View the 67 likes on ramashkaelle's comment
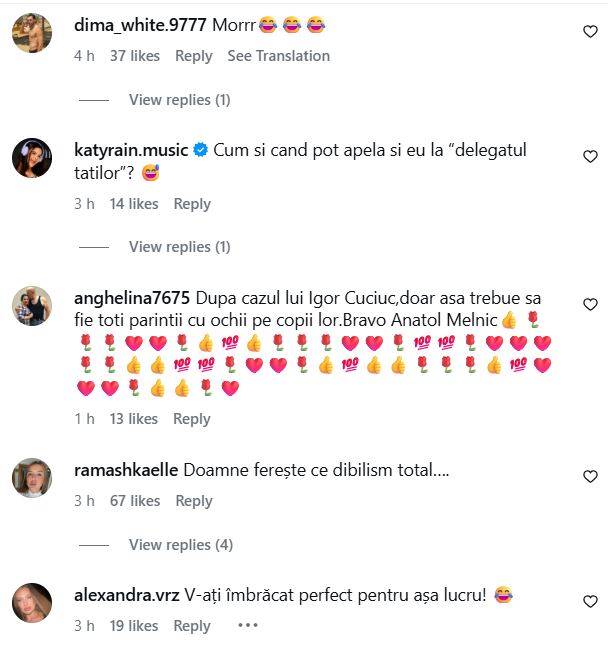Viewport: 608px width, 652px height. click(134, 501)
